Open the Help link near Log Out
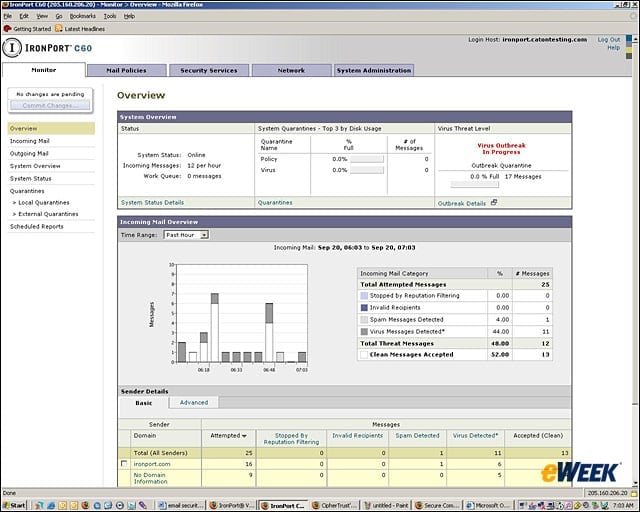640x512 pixels. click(613, 47)
